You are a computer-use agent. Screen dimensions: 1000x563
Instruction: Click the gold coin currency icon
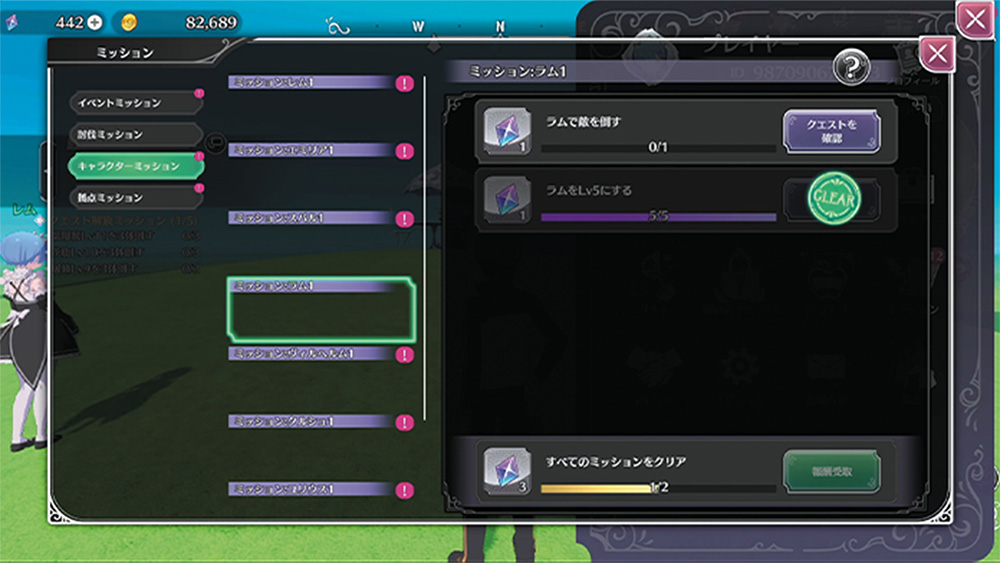(x=129, y=23)
